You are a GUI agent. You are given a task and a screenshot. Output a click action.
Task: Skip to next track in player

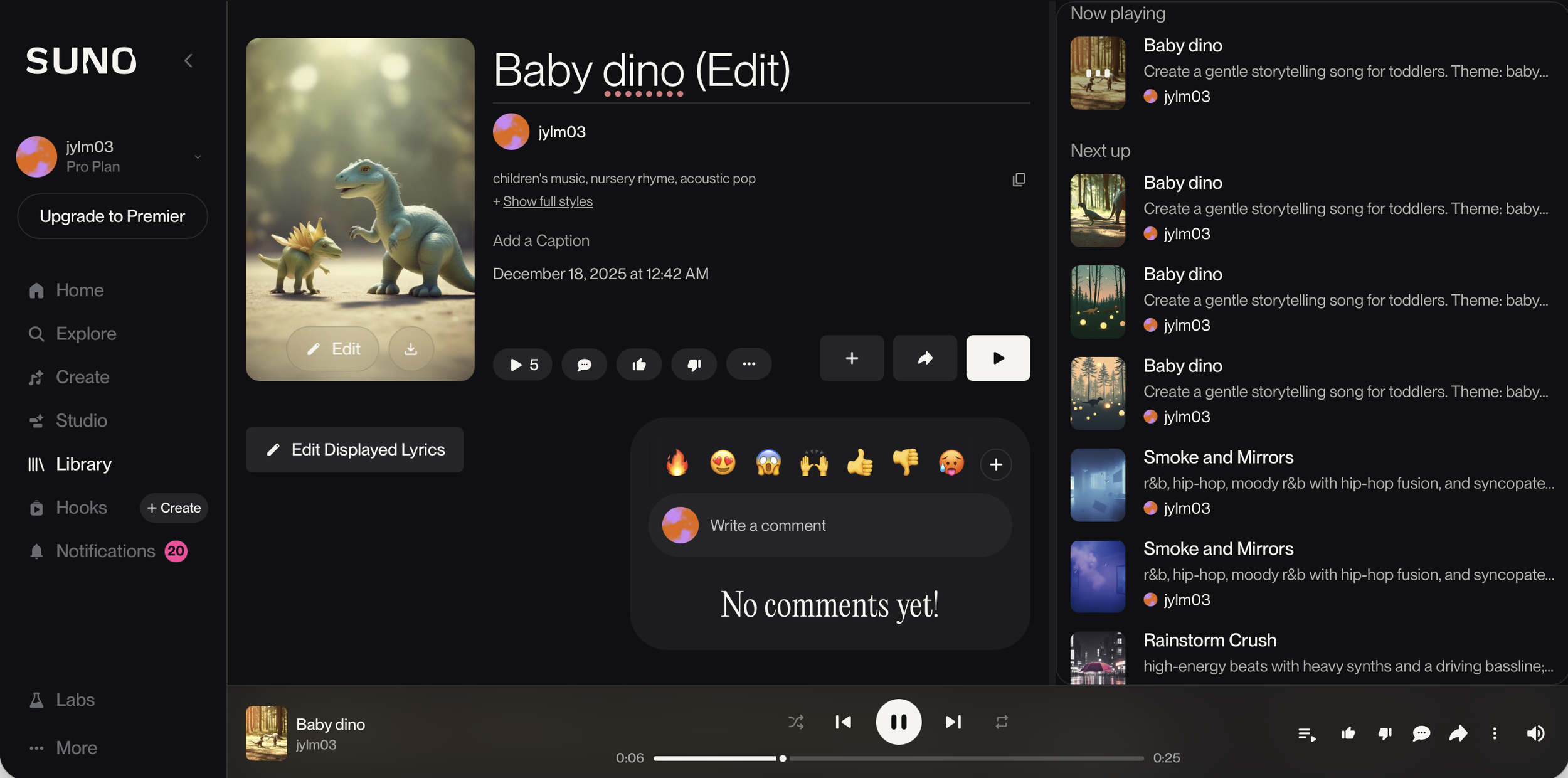pyautogui.click(x=953, y=722)
